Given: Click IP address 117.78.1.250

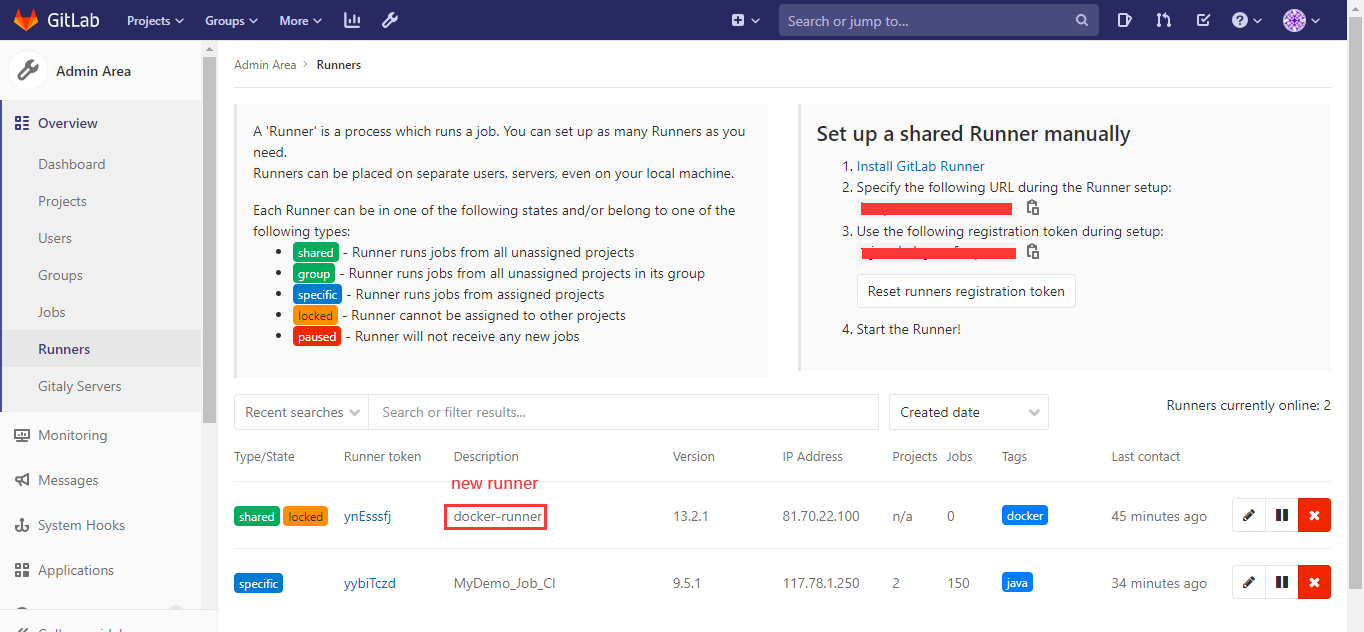Looking at the screenshot, I should coord(820,583).
